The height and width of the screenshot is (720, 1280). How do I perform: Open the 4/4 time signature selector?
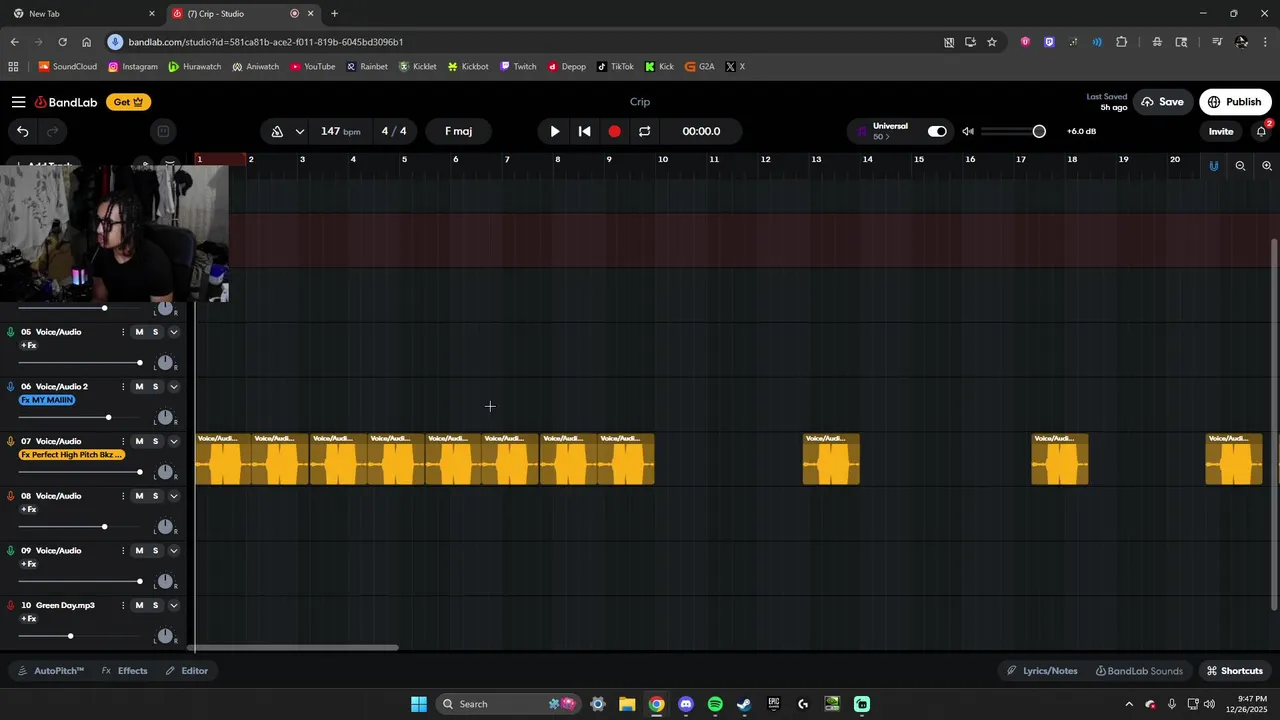click(394, 131)
